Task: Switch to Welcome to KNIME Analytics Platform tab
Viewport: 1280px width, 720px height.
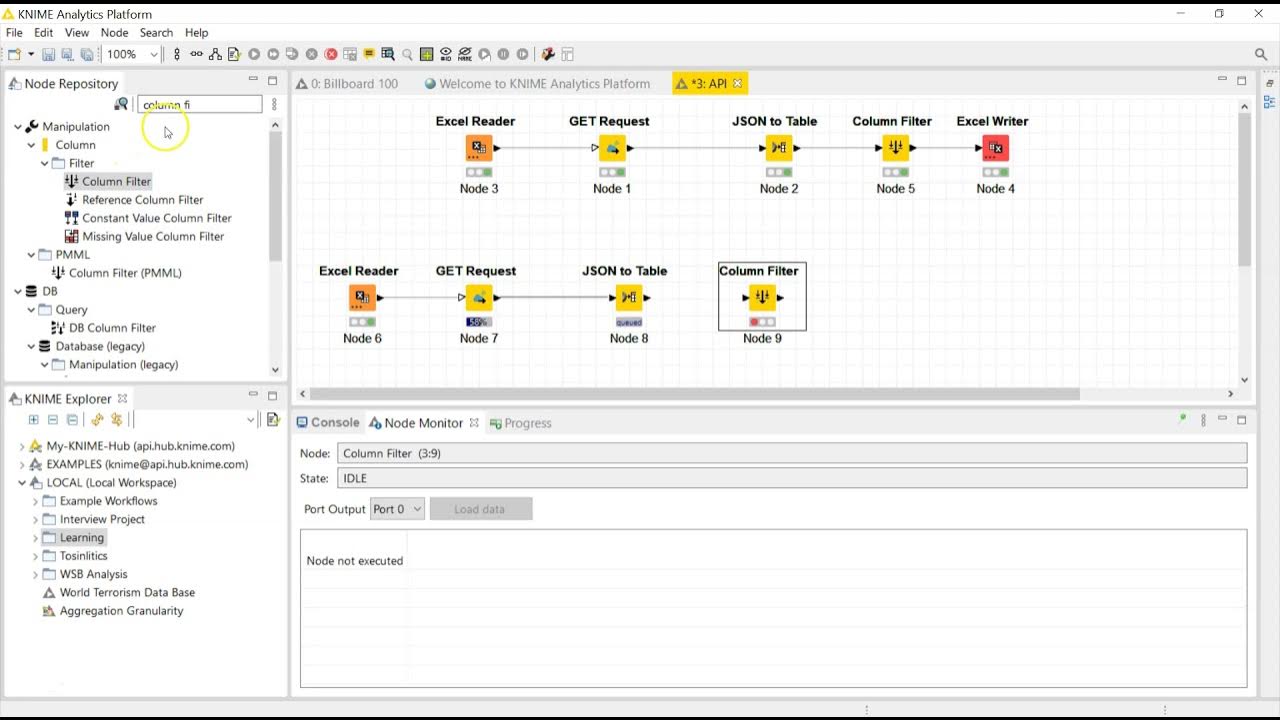Action: pyautogui.click(x=538, y=84)
